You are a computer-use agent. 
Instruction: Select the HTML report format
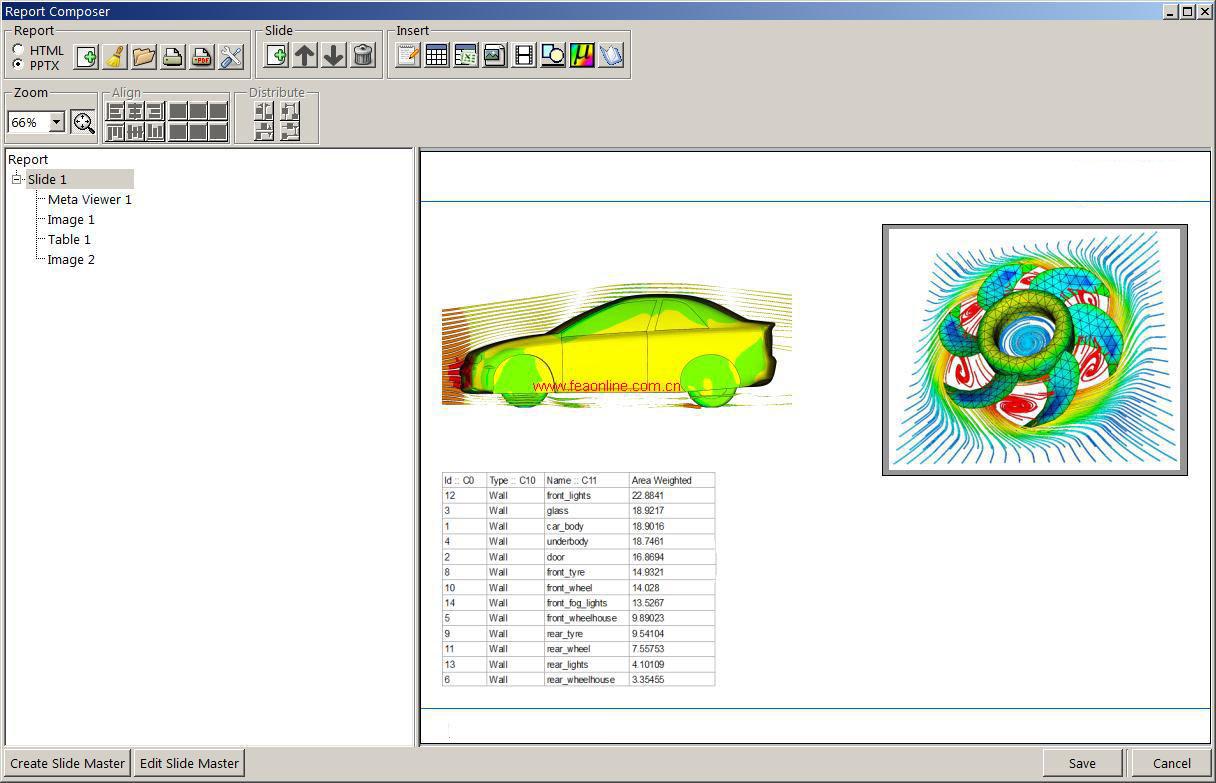click(19, 50)
